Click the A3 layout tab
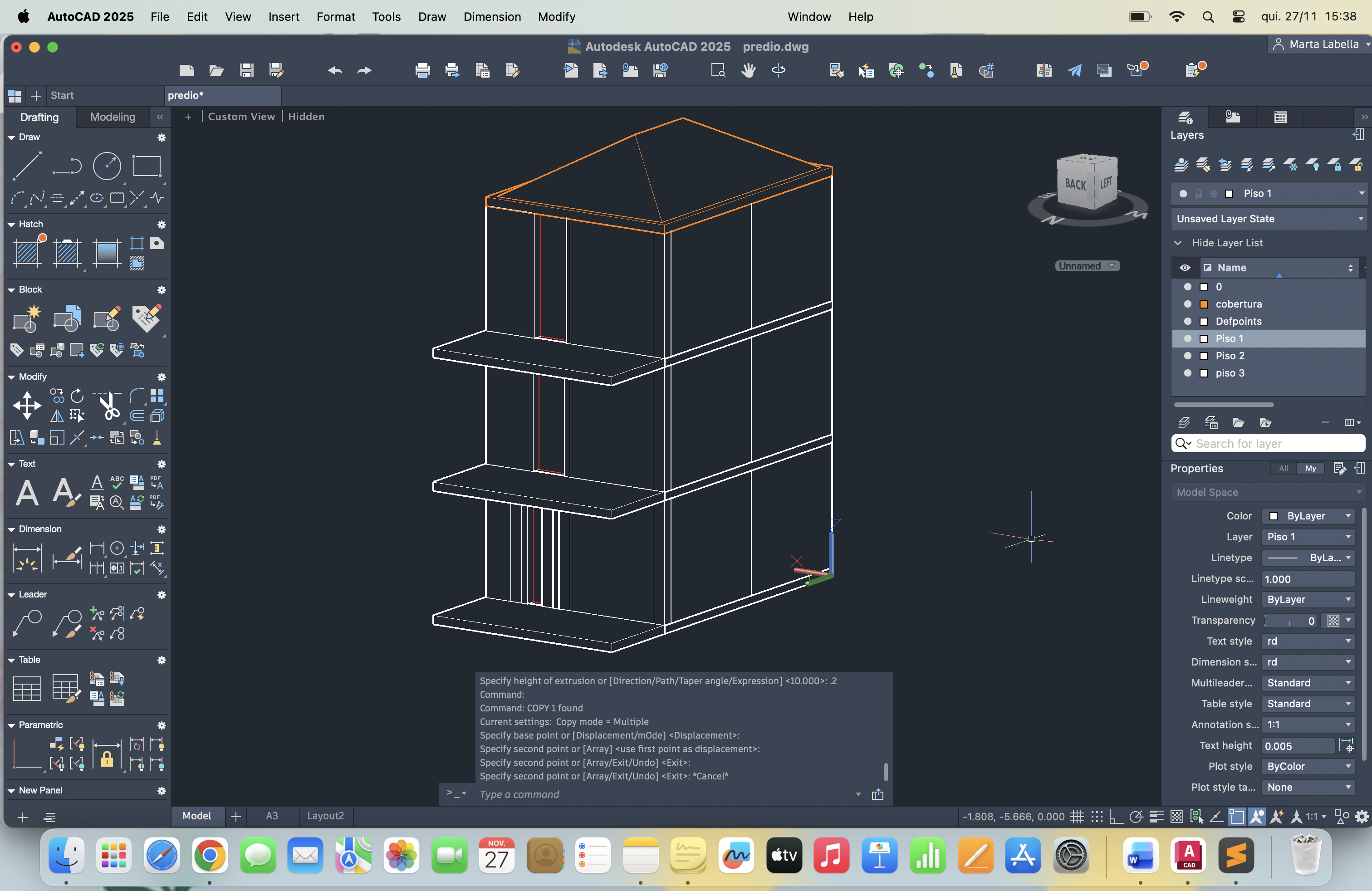 tap(271, 816)
